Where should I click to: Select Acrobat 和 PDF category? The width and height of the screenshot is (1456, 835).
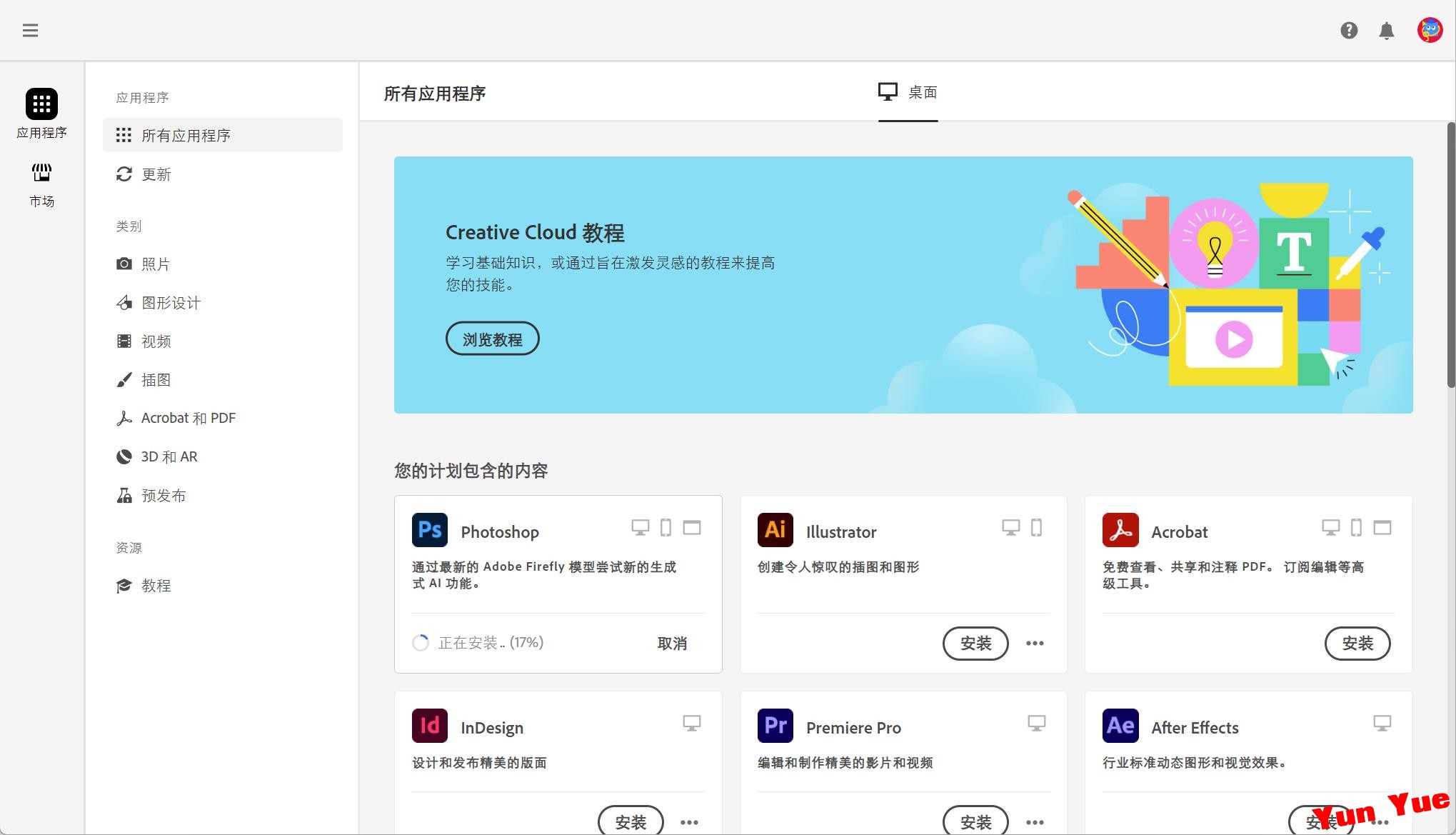tap(223, 418)
